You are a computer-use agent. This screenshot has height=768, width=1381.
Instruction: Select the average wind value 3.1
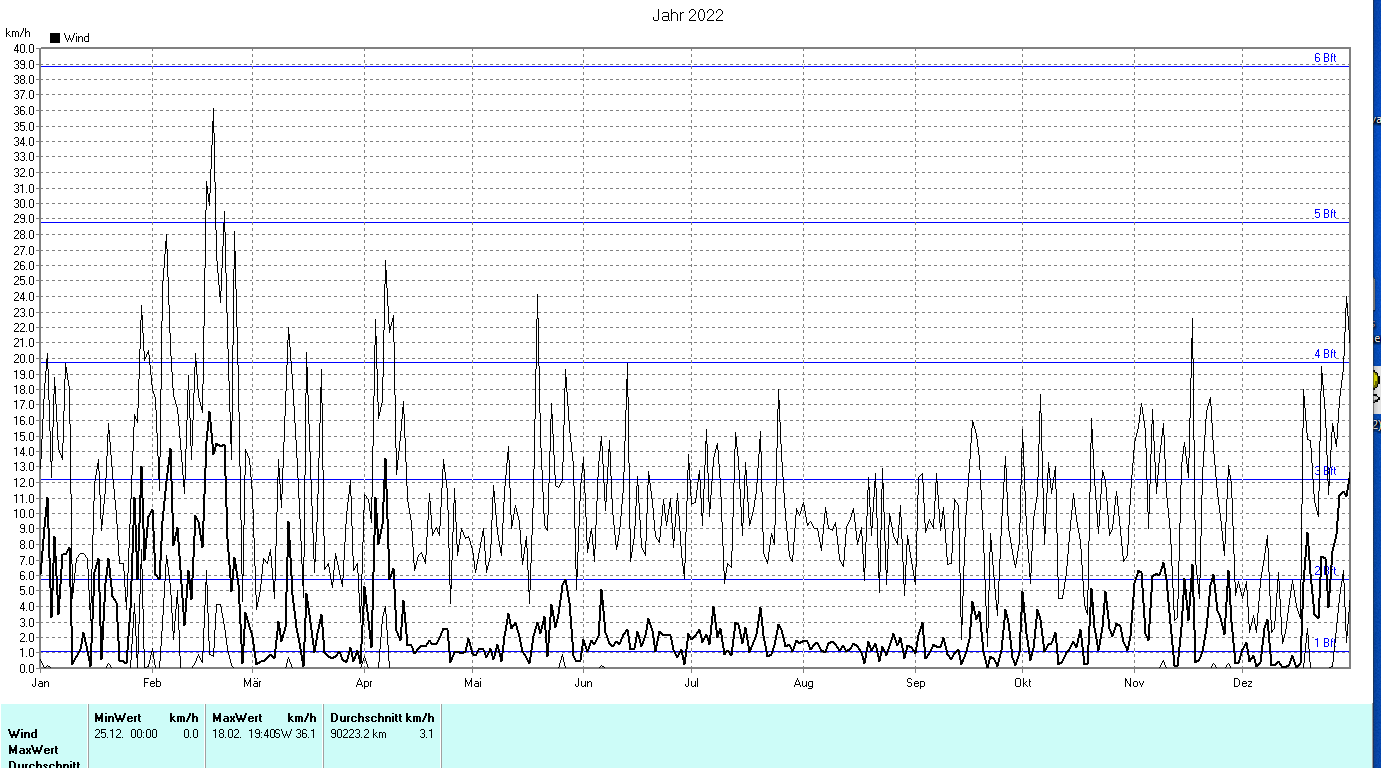(x=427, y=734)
